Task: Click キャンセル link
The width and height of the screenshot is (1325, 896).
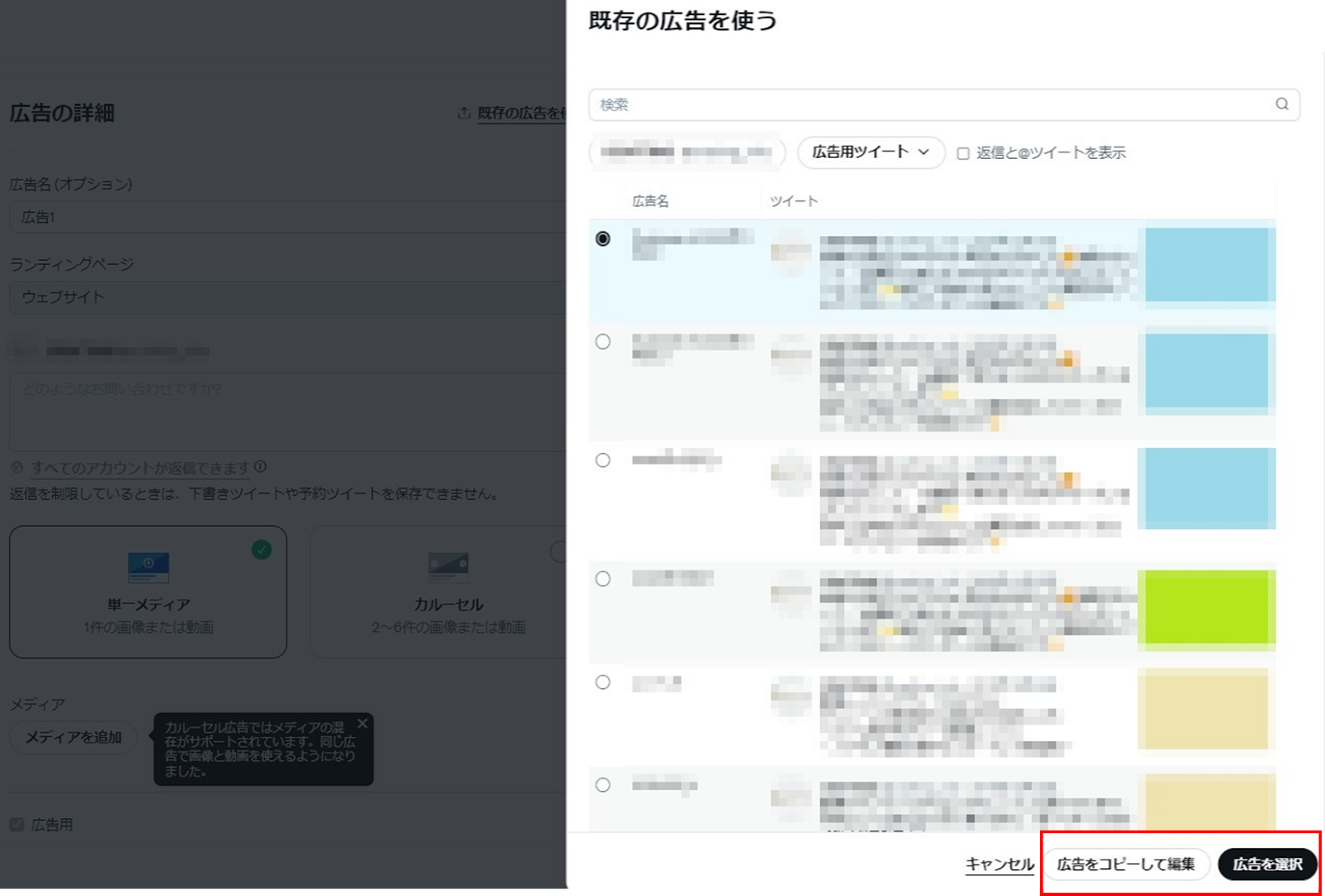Action: click(1000, 865)
